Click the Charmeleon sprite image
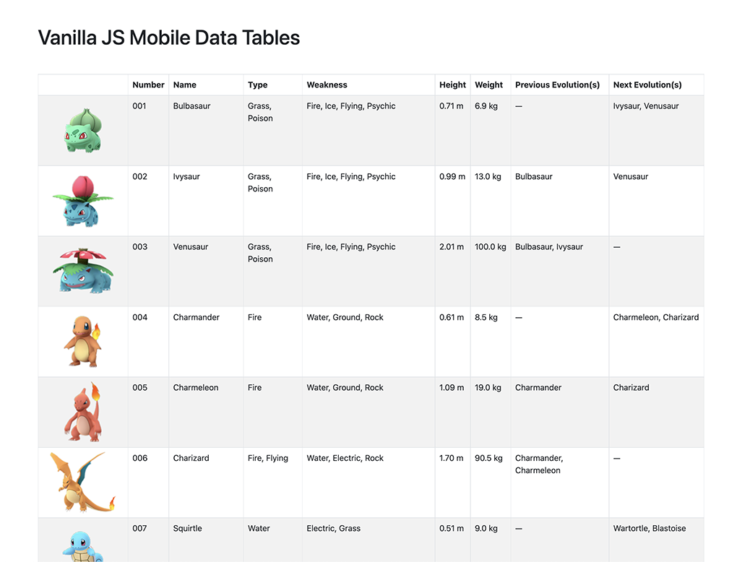The height and width of the screenshot is (562, 750). coord(83,412)
